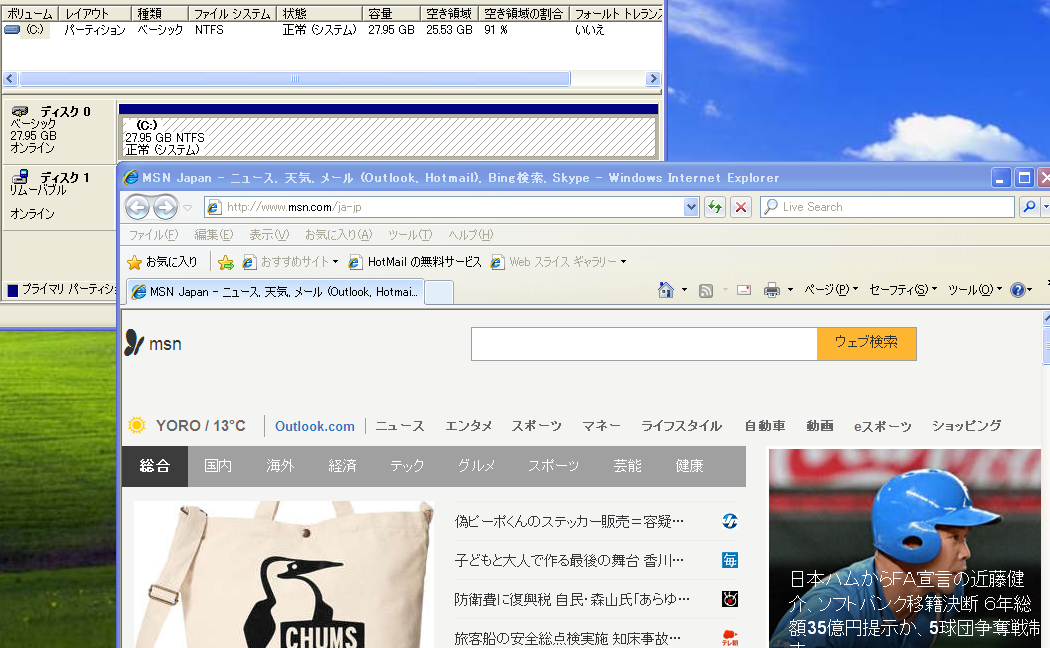Click Disk Management horizontal scrollbar right arrow

(653, 79)
